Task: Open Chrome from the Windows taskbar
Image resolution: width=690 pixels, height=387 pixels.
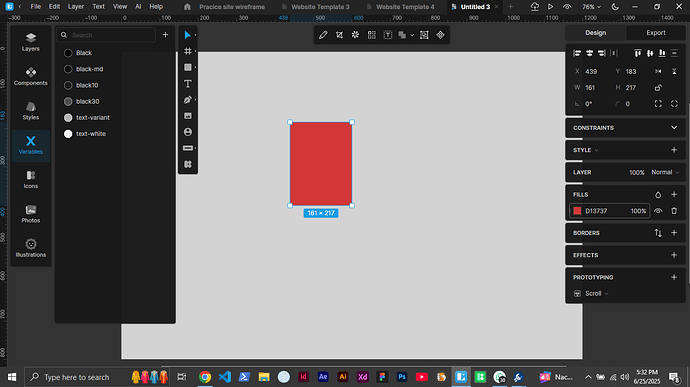Action: point(205,377)
